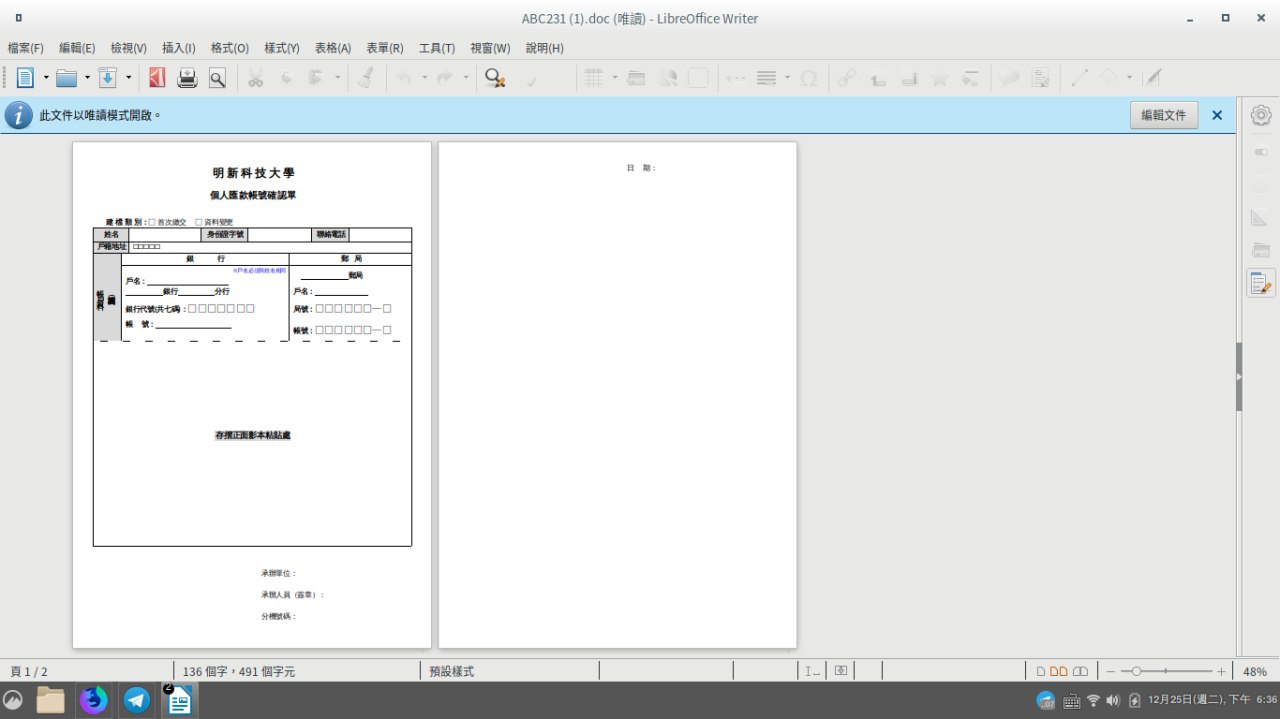The image size is (1280, 719).
Task: Open the 編輯(E) menu
Action: [77, 48]
